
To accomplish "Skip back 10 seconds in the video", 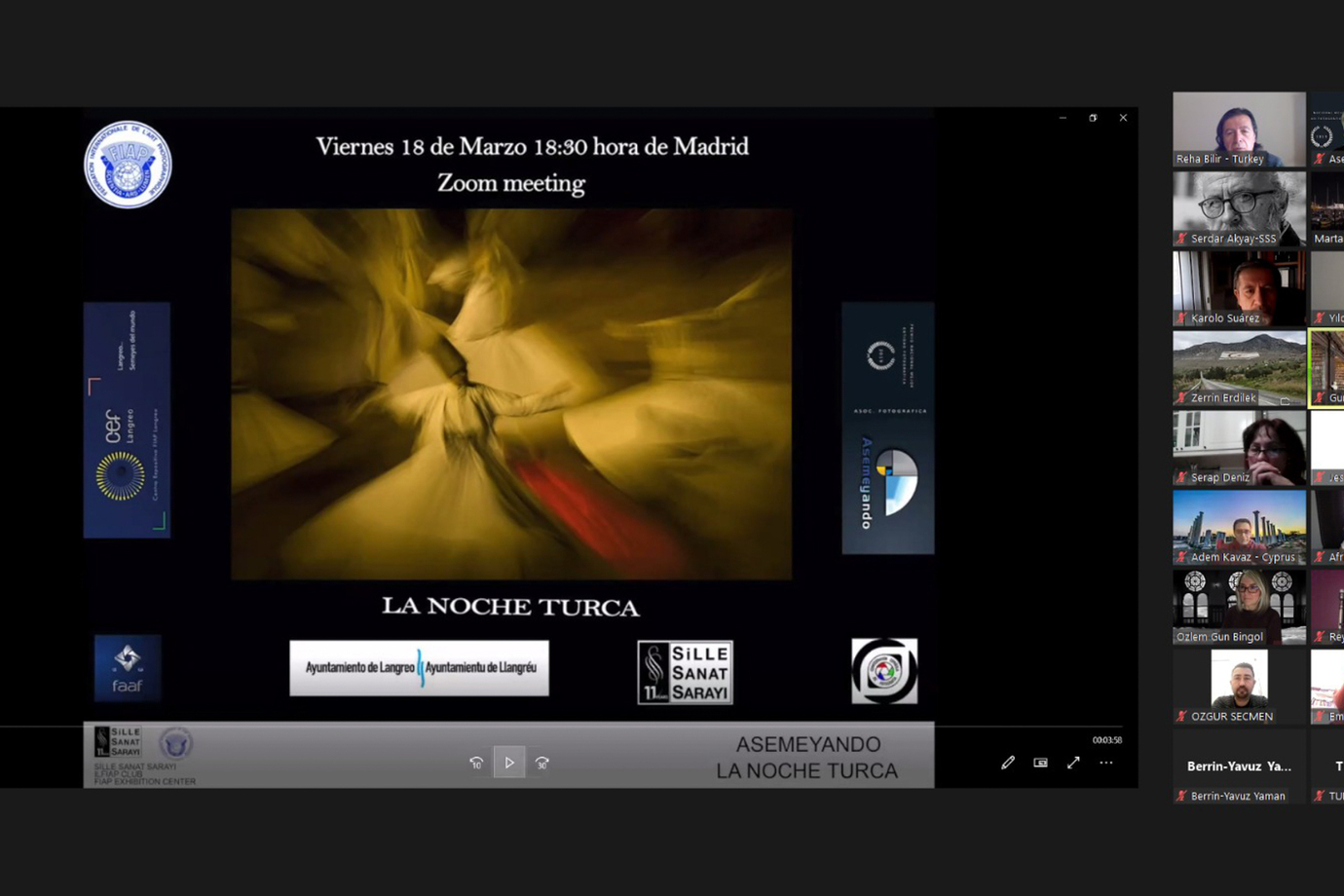I will pyautogui.click(x=476, y=763).
